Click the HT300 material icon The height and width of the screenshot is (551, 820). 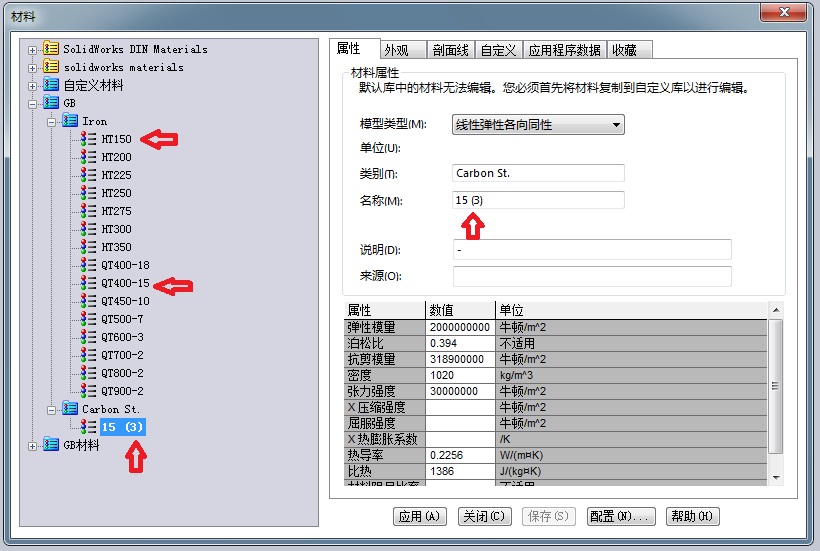pyautogui.click(x=88, y=228)
